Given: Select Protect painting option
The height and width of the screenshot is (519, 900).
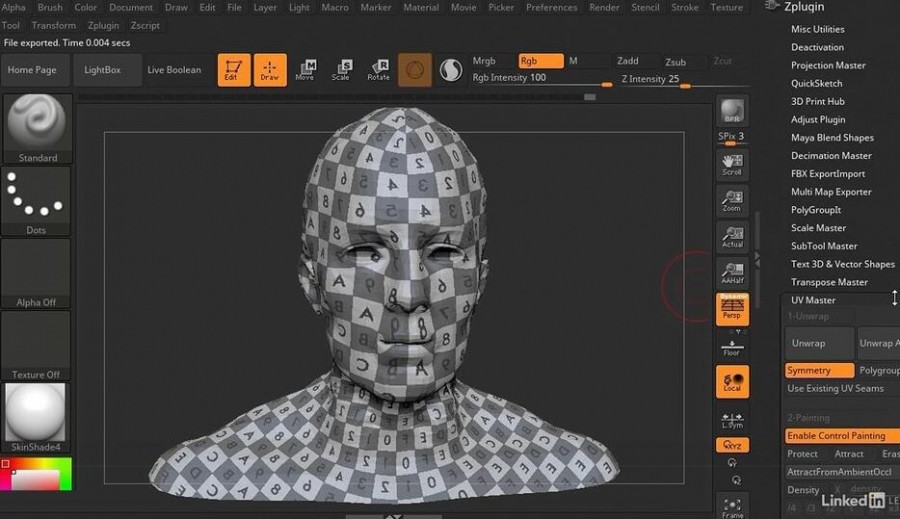Looking at the screenshot, I should pyautogui.click(x=802, y=454).
